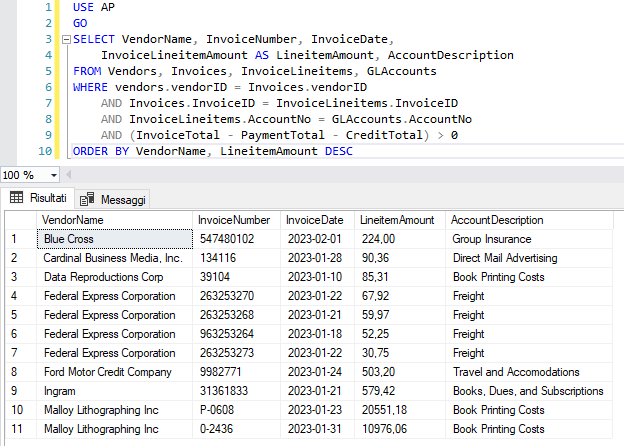Click the 2023-01-31 date cell
Screen dimensions: 624x446
pyautogui.click(x=318, y=429)
